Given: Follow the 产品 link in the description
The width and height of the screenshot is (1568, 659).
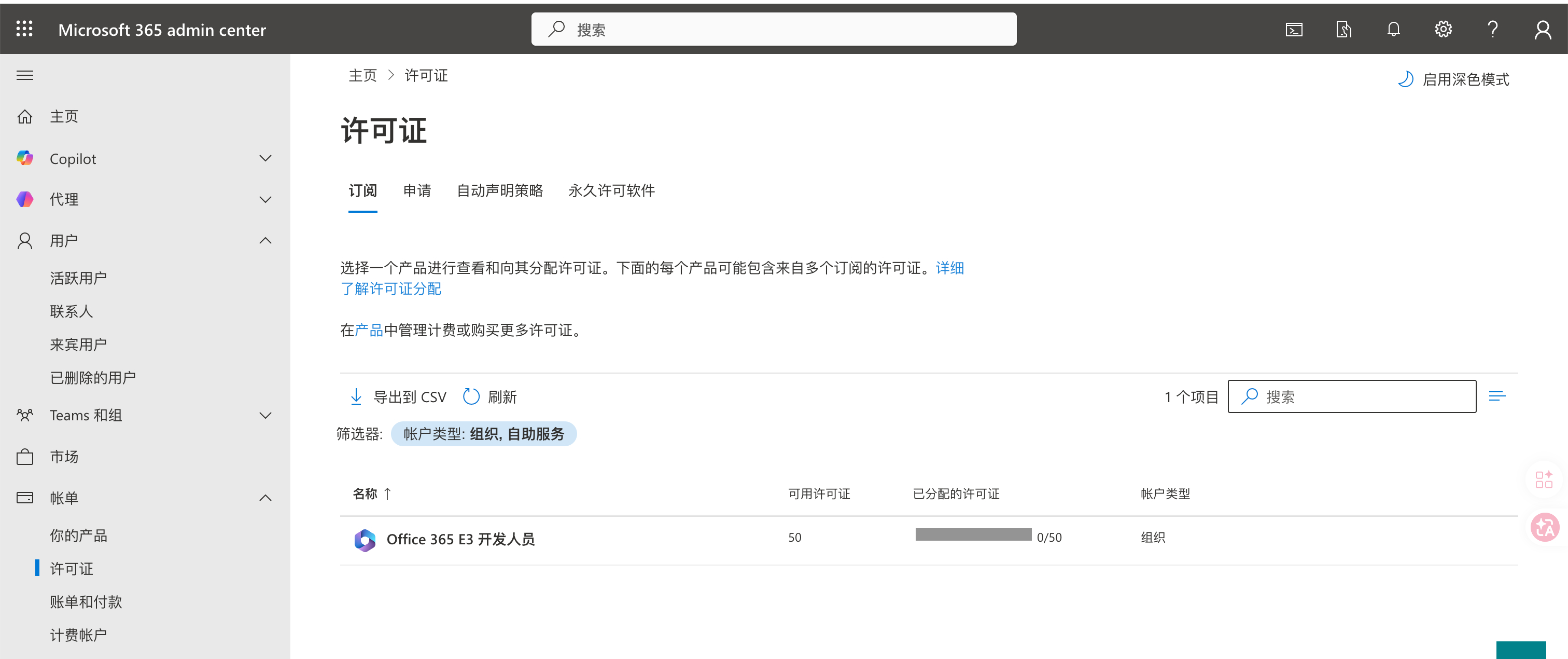Looking at the screenshot, I should tap(369, 330).
